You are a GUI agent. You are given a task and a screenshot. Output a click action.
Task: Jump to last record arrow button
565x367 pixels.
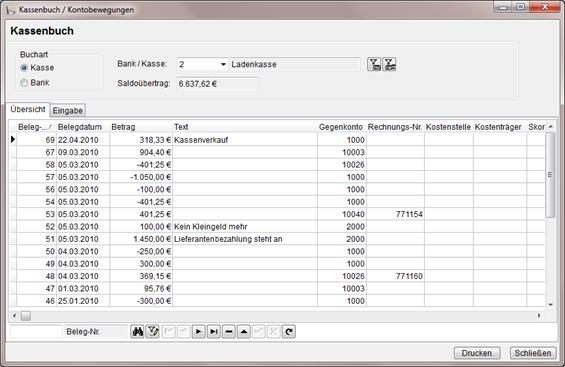[214, 331]
